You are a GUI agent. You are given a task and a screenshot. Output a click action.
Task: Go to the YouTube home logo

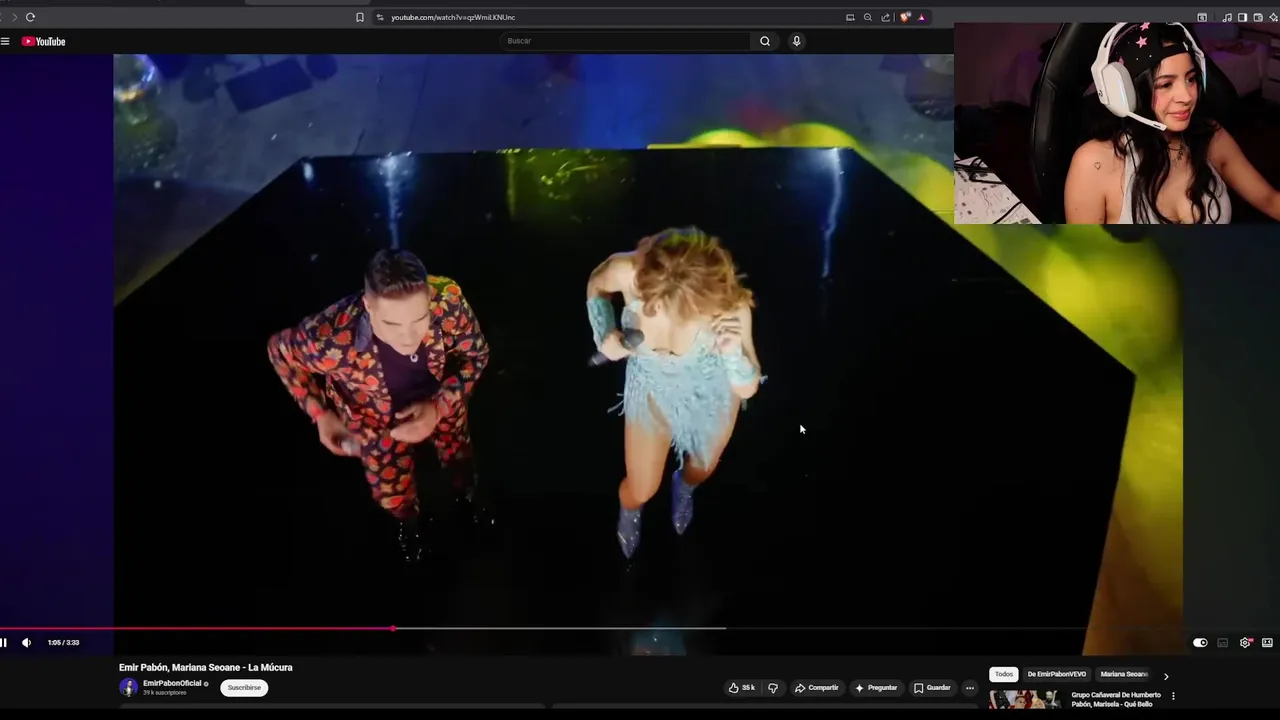(43, 41)
